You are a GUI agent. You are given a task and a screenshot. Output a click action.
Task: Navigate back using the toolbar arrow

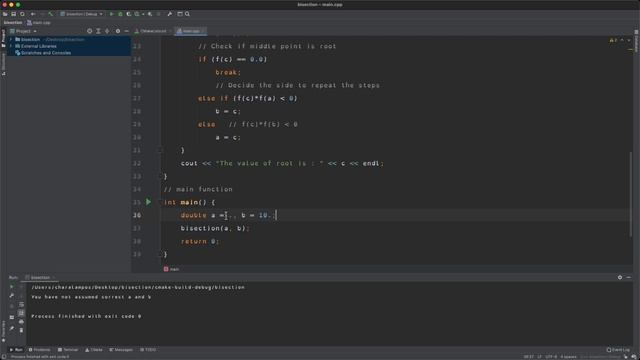[x=33, y=14]
